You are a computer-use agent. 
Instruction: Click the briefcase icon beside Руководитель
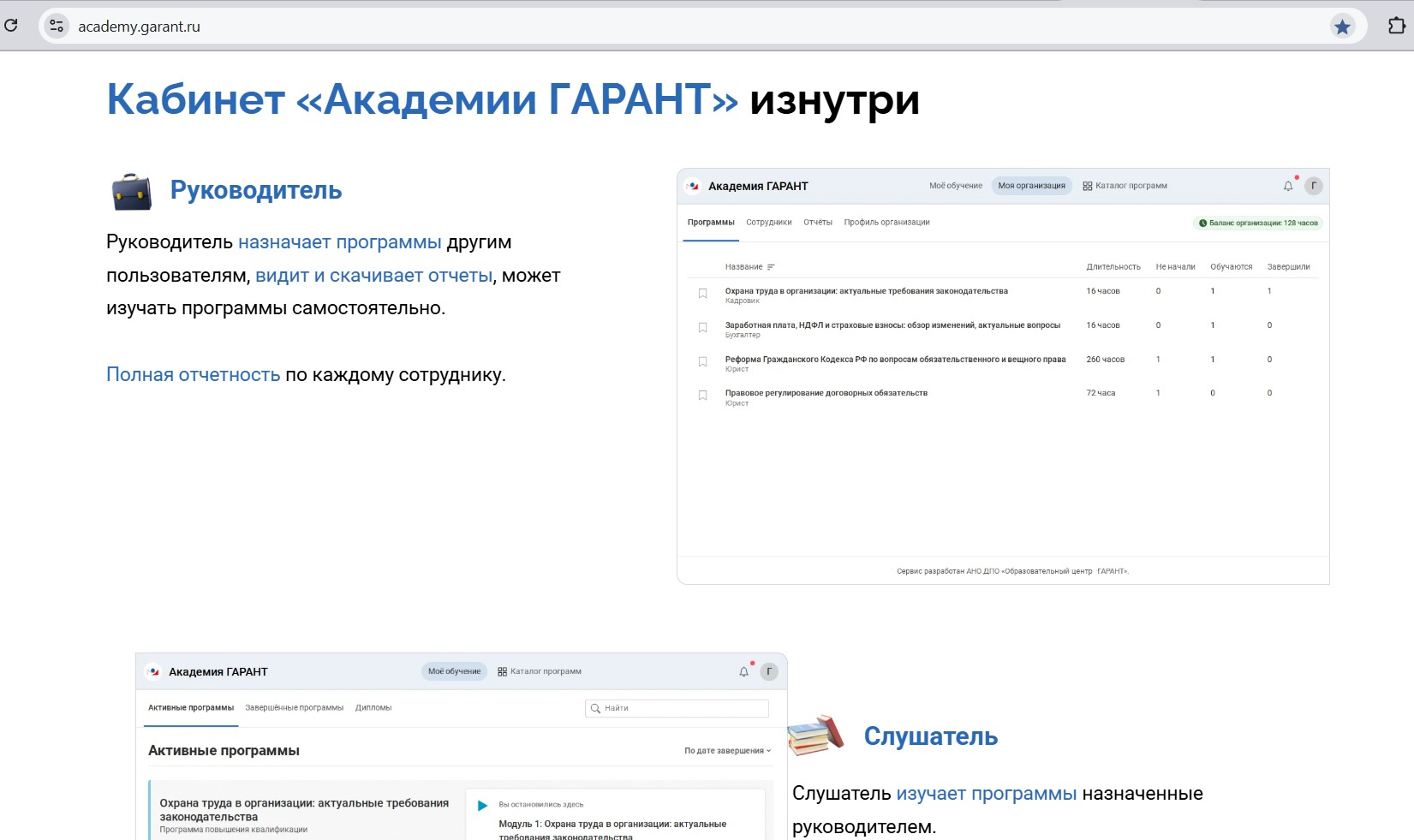tap(132, 192)
